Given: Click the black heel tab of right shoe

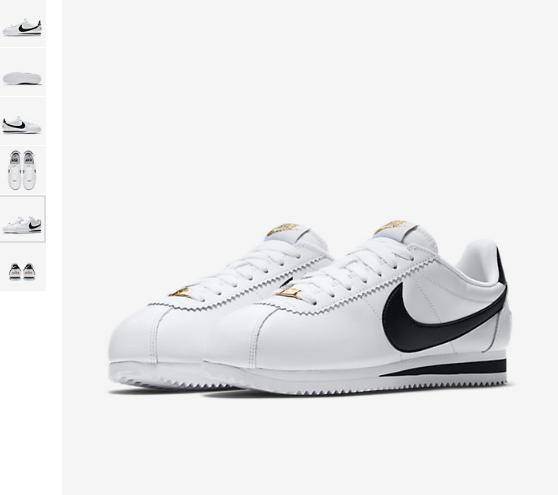Looking at the screenshot, I should click(x=501, y=267).
